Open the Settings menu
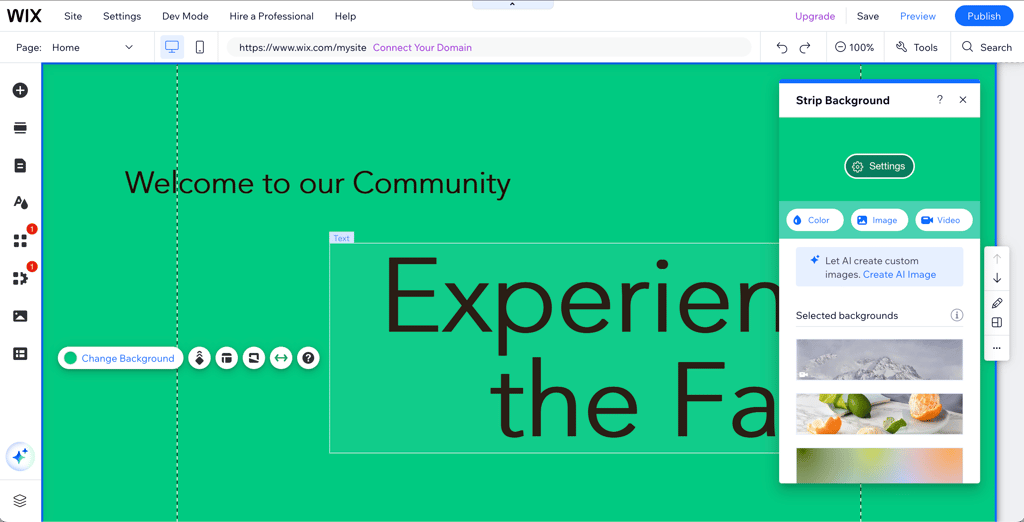 (122, 16)
